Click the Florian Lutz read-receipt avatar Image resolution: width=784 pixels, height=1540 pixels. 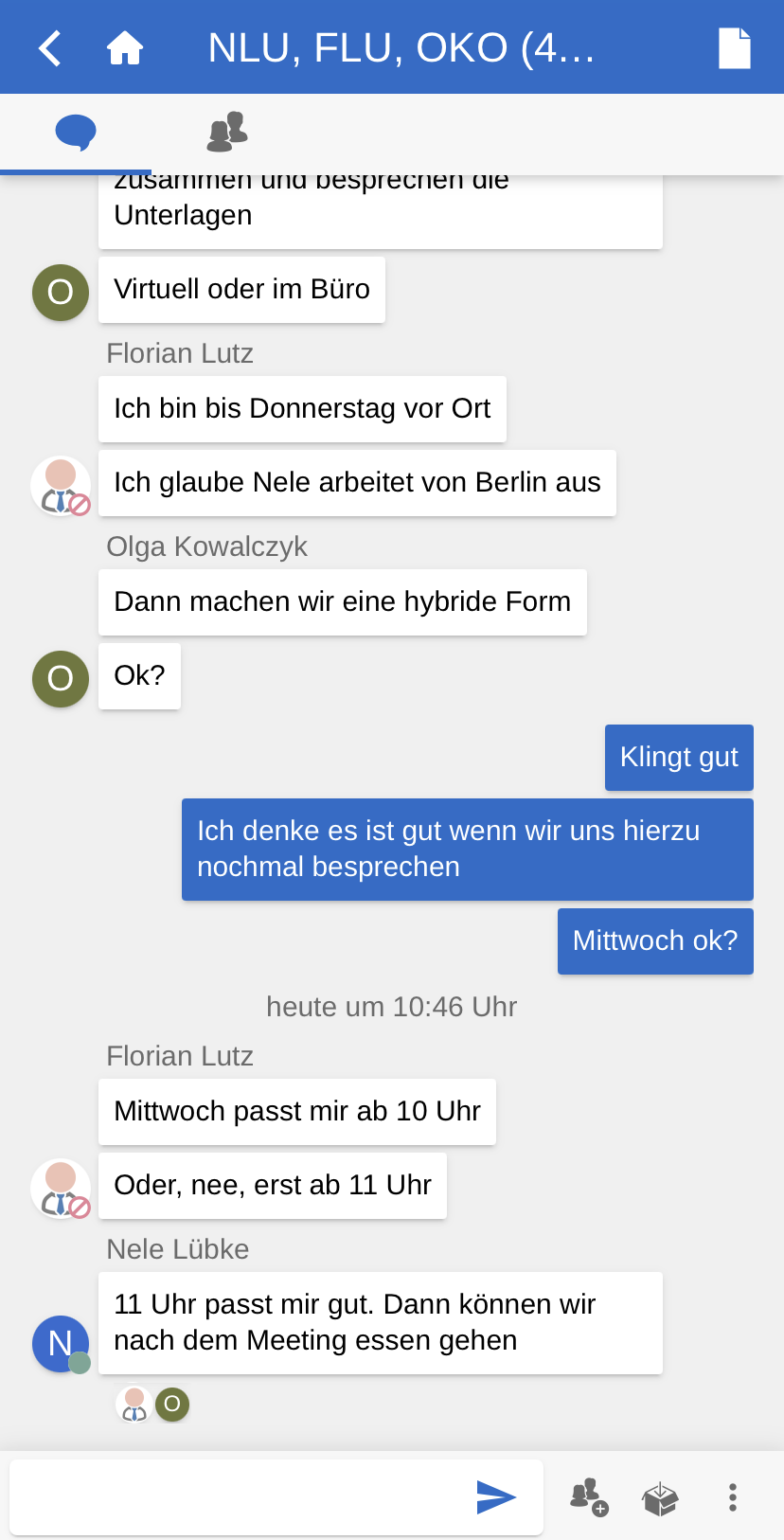pyautogui.click(x=134, y=1405)
